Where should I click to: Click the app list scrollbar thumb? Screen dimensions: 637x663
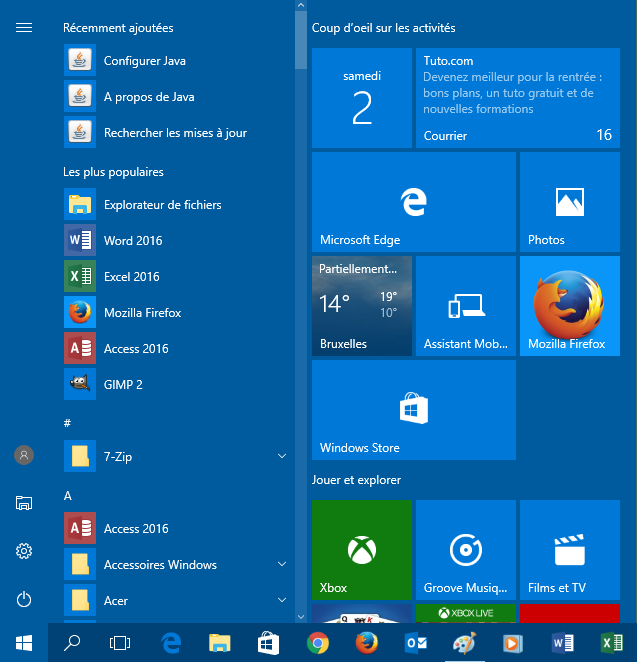(x=301, y=40)
